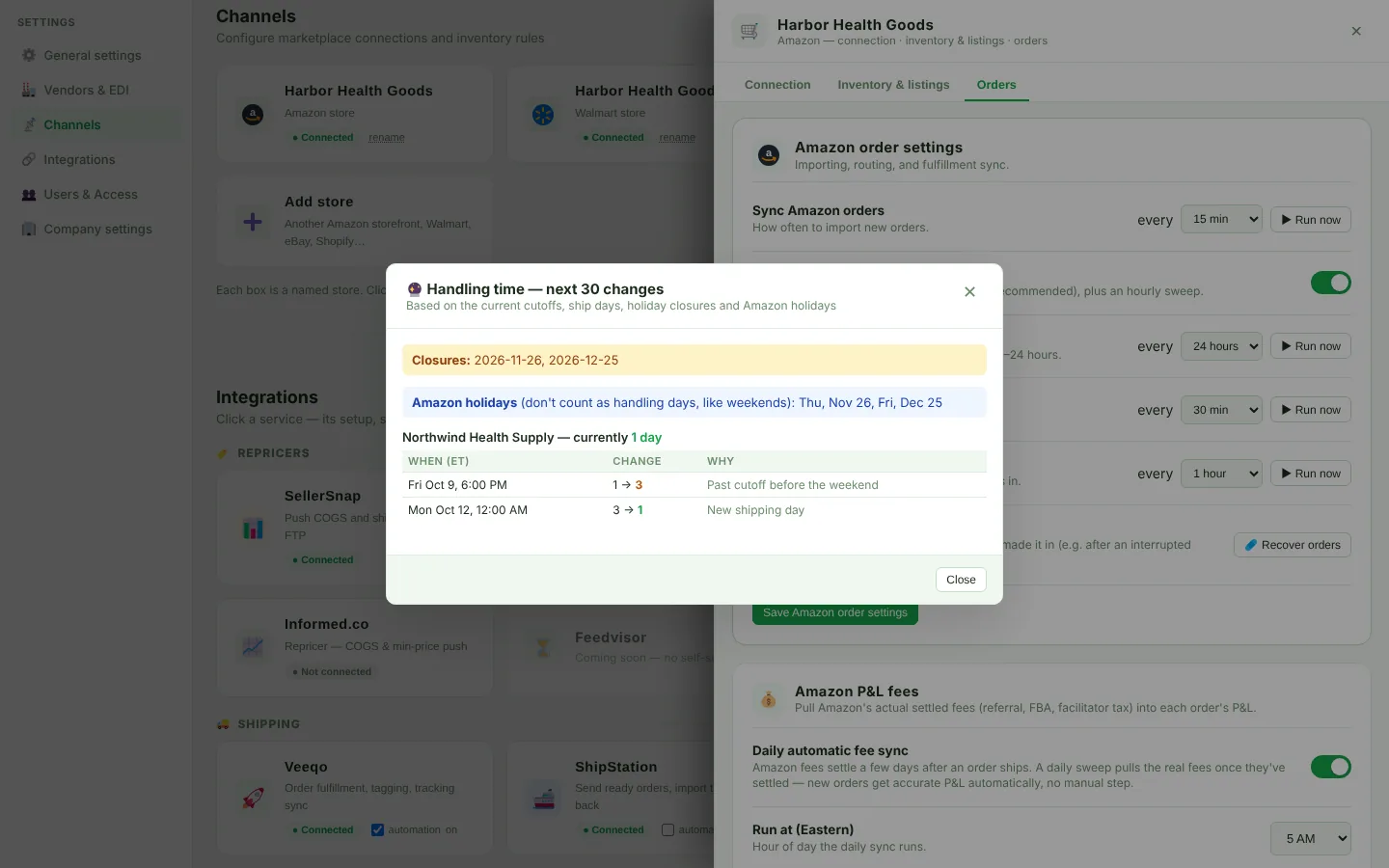The width and height of the screenshot is (1389, 868).
Task: Click the Feedvisor hourglass icon
Action: click(543, 647)
